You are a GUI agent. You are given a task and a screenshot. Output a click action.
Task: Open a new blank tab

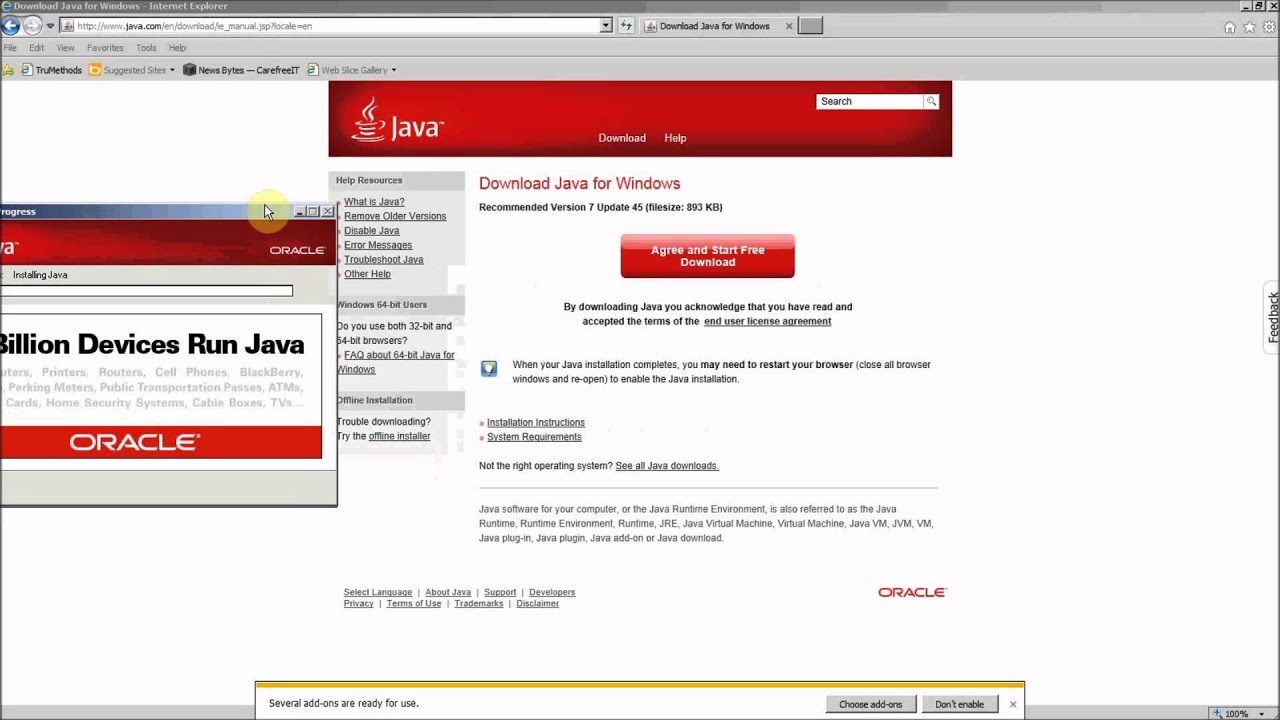coord(811,26)
